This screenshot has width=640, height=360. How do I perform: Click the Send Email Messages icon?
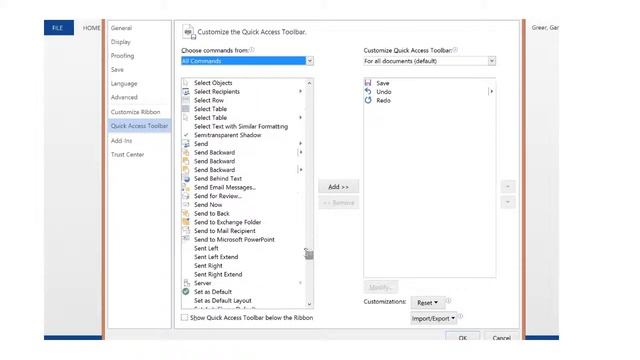[x=186, y=187]
